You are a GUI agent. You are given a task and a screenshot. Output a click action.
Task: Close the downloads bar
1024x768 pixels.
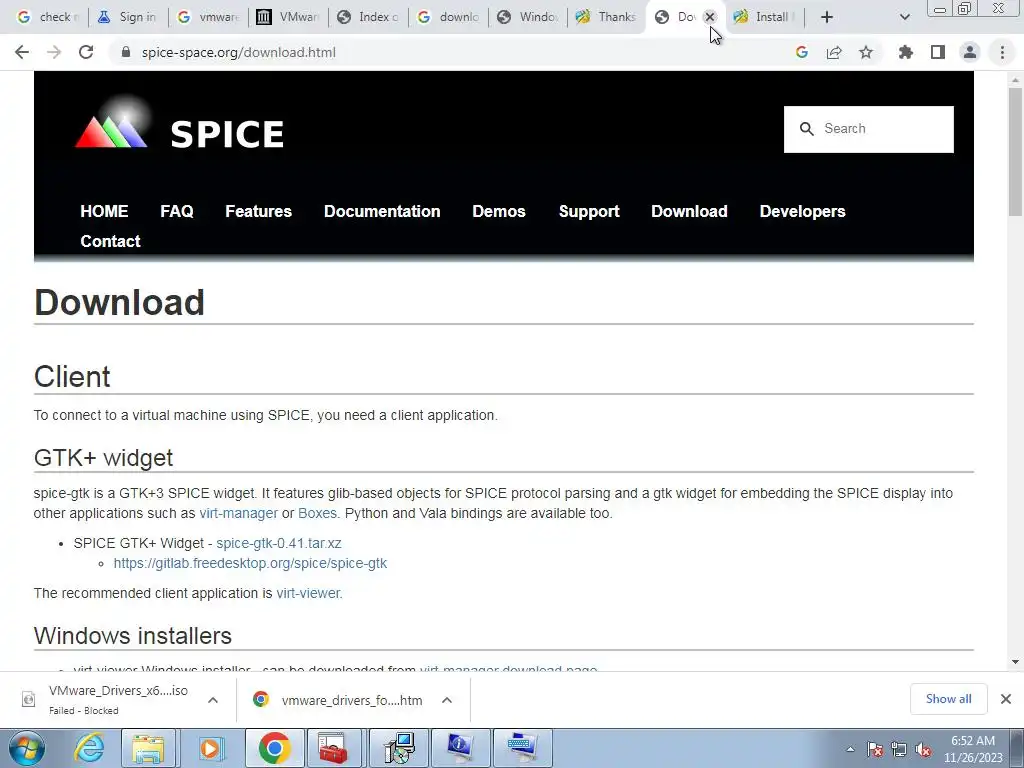(1006, 699)
